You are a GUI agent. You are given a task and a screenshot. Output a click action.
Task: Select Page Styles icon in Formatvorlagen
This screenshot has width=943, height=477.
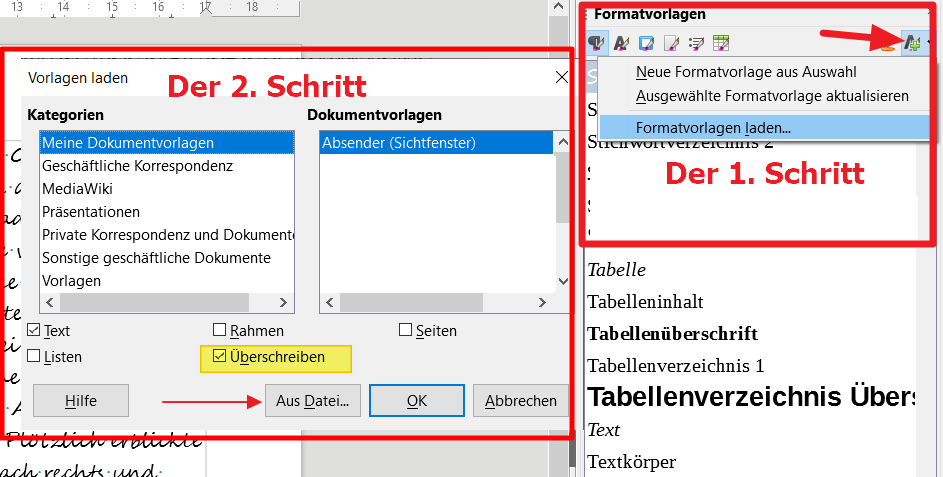pyautogui.click(x=671, y=43)
